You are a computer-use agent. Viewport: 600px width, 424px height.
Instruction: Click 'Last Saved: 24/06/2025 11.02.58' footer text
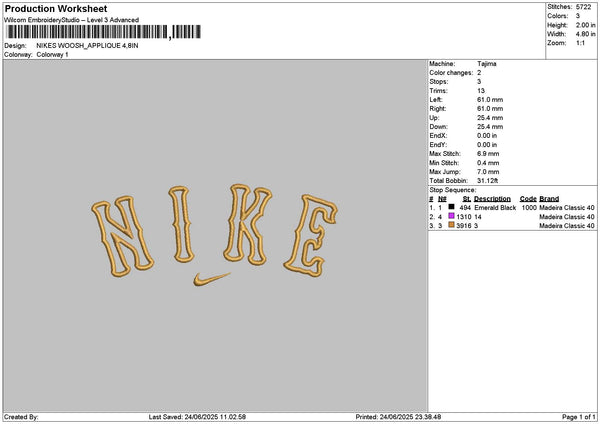[197, 417]
